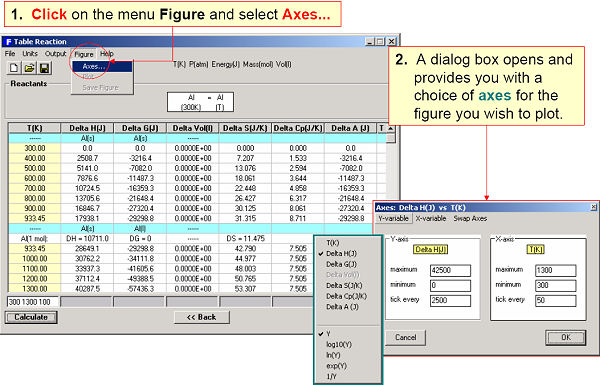Open the Figure menu
Screen dimensions: 600x385
coord(84,54)
